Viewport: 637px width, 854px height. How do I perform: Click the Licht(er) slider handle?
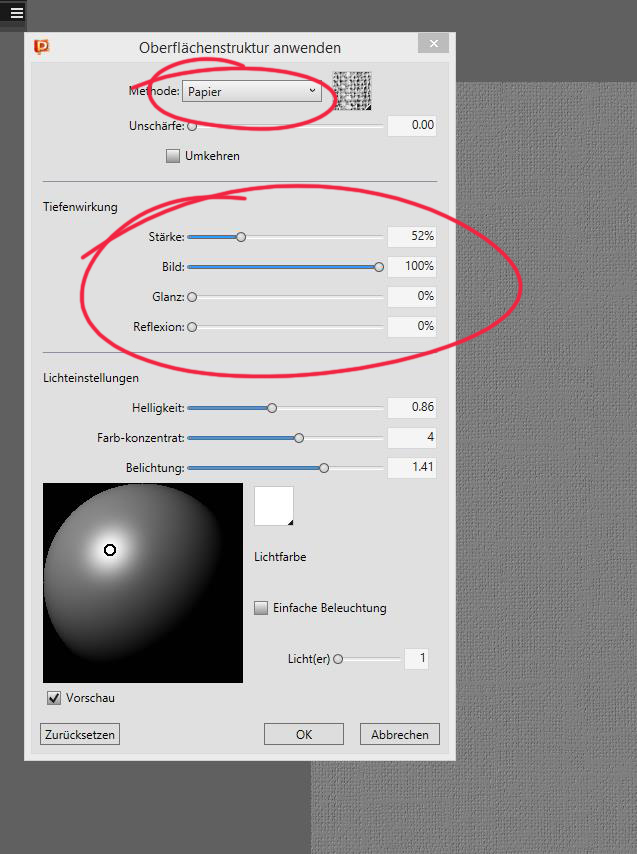[338, 659]
